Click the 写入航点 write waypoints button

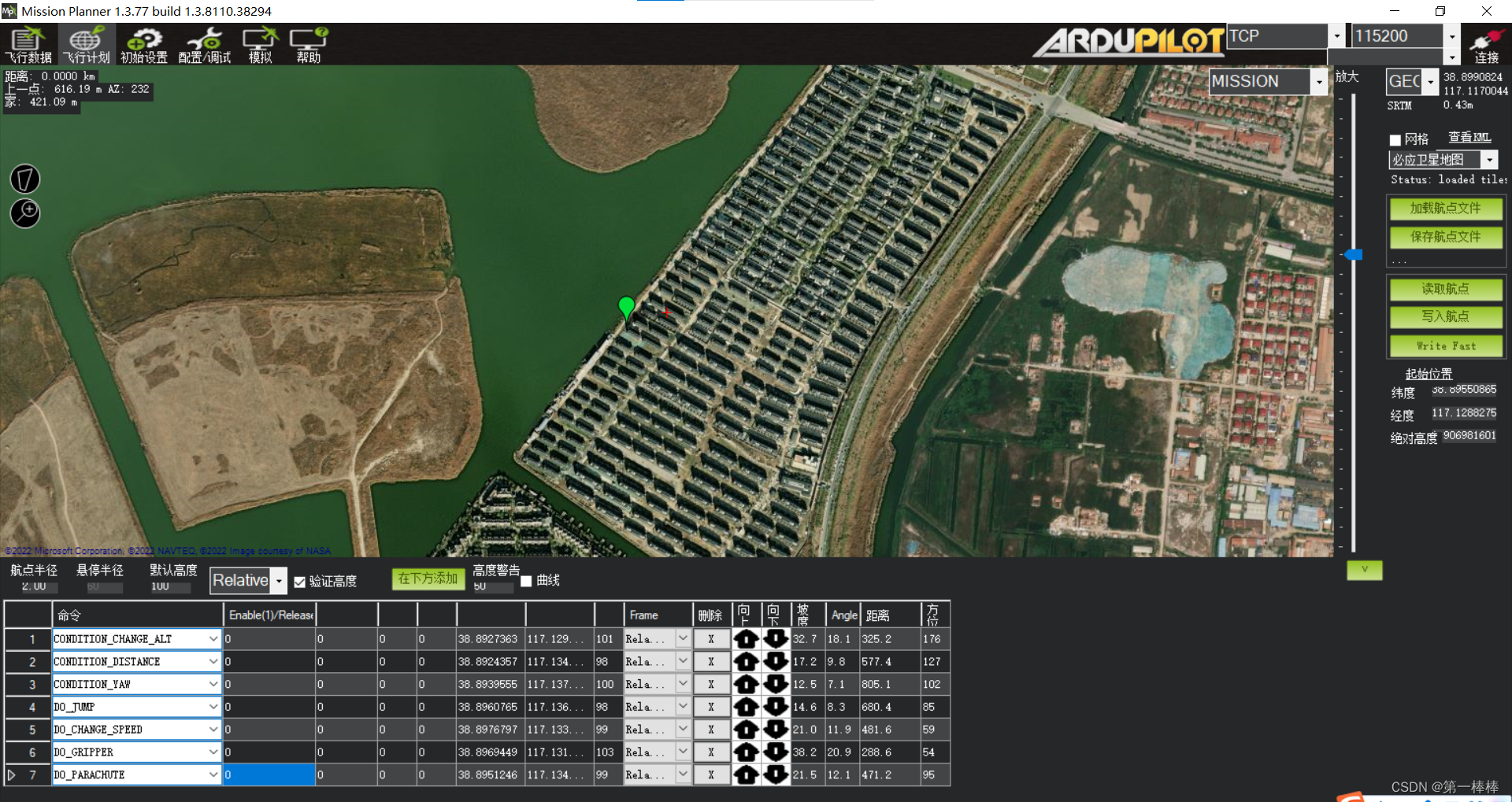[x=1446, y=316]
